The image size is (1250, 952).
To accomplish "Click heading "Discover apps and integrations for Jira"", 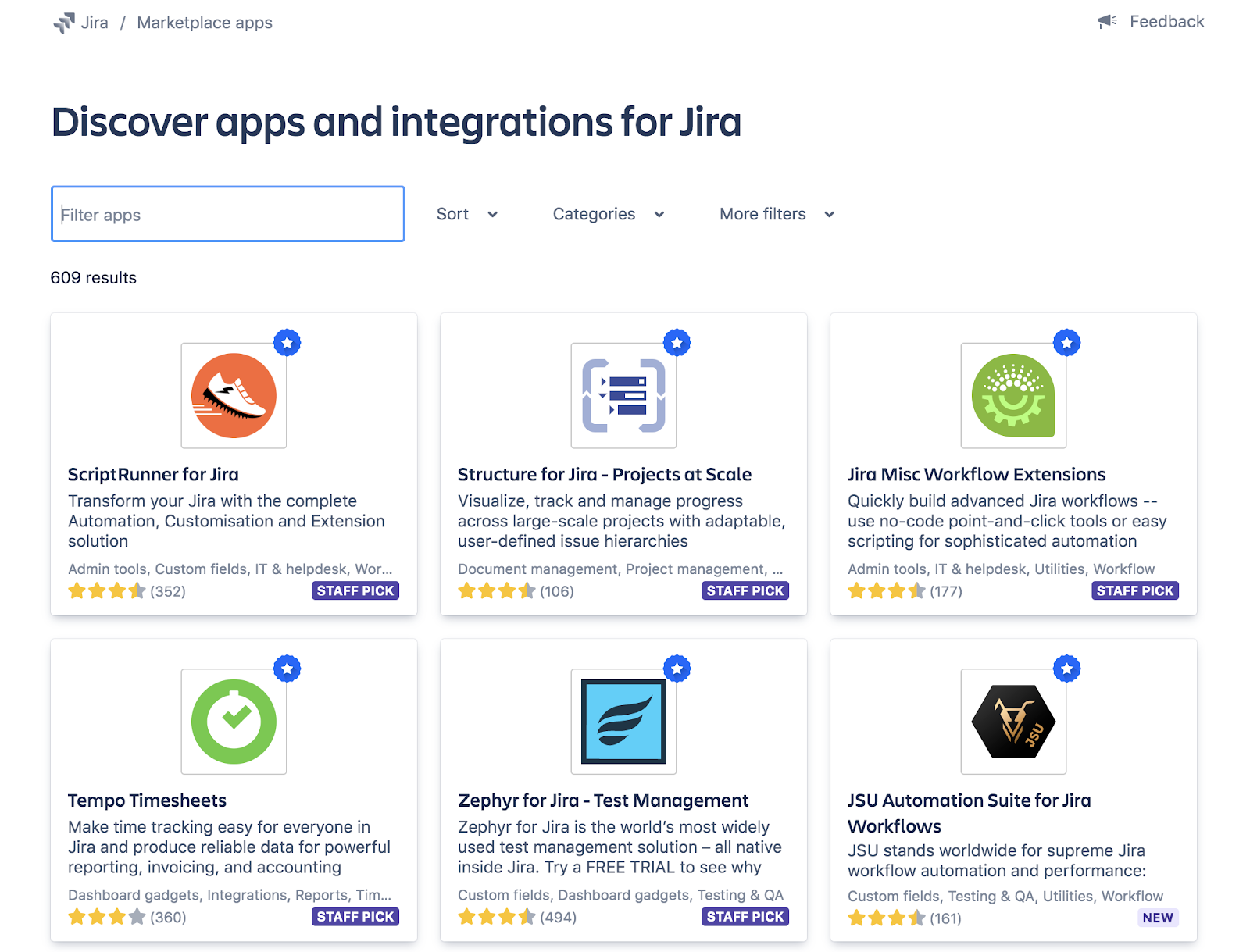I will pyautogui.click(x=396, y=123).
